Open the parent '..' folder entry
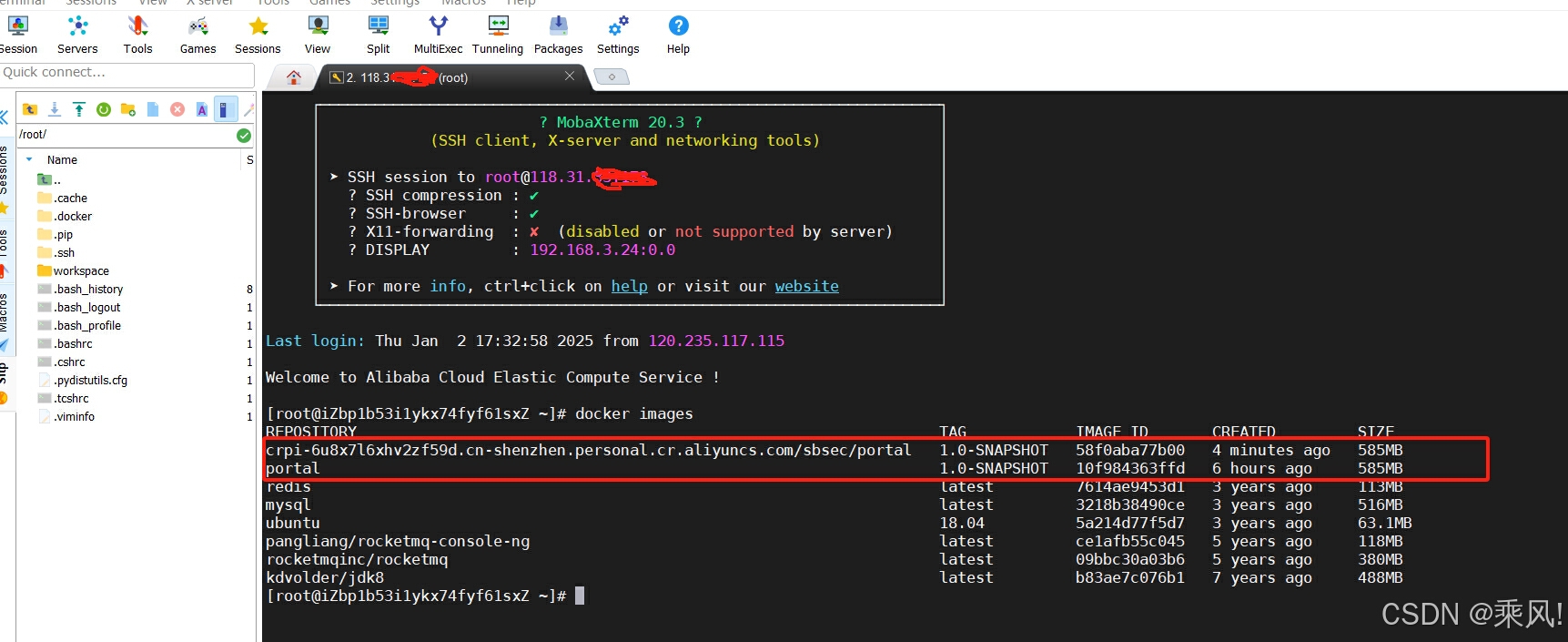The width and height of the screenshot is (1568, 642). point(50,179)
